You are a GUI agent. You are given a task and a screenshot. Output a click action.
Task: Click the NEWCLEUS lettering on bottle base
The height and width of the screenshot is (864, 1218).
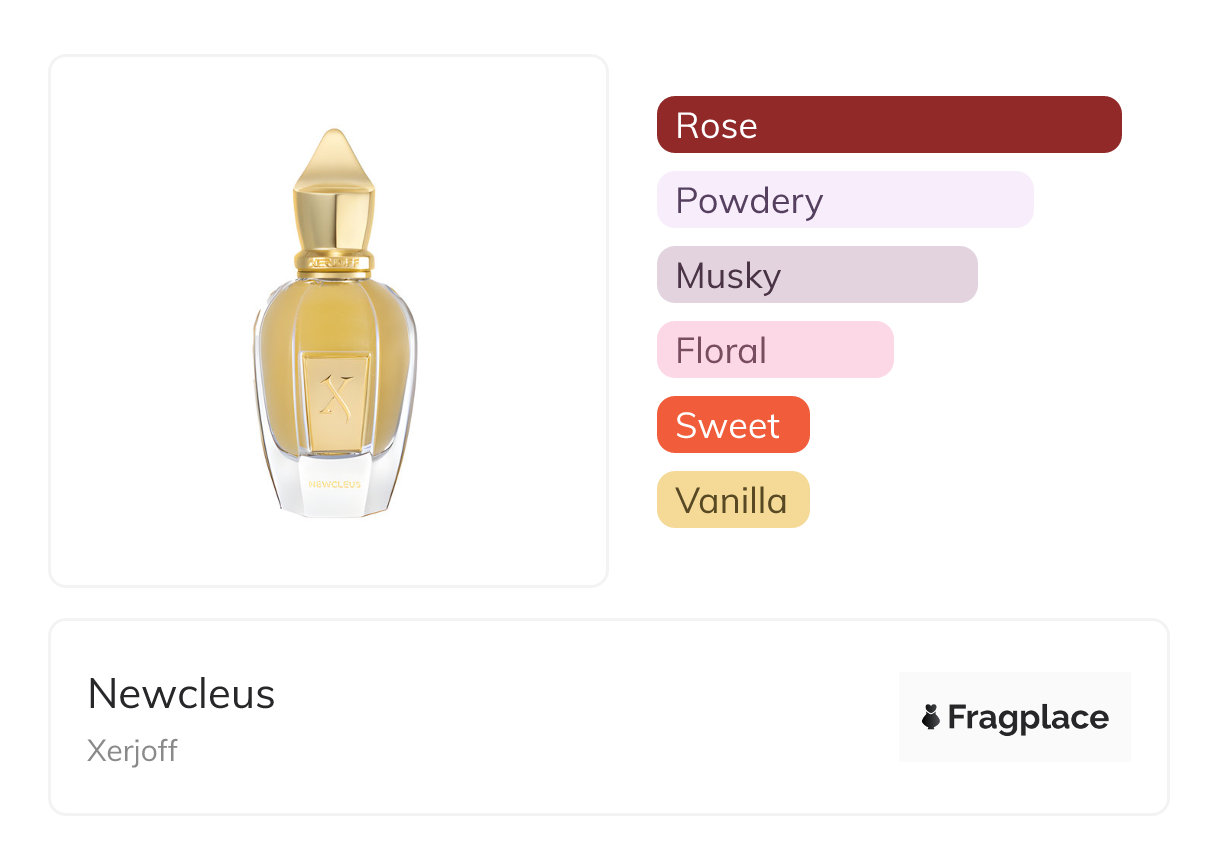click(335, 484)
